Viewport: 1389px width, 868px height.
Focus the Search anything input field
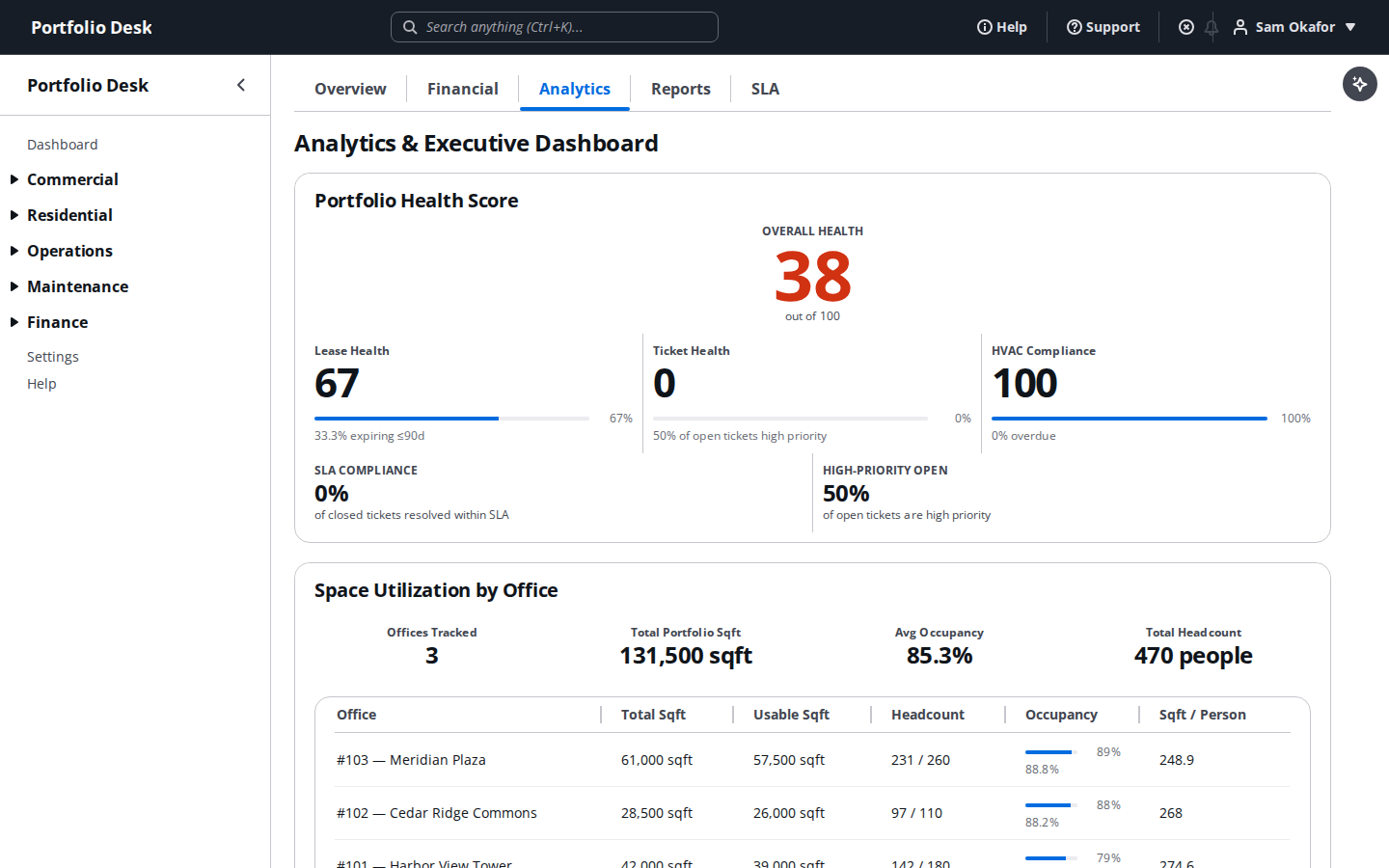[555, 27]
